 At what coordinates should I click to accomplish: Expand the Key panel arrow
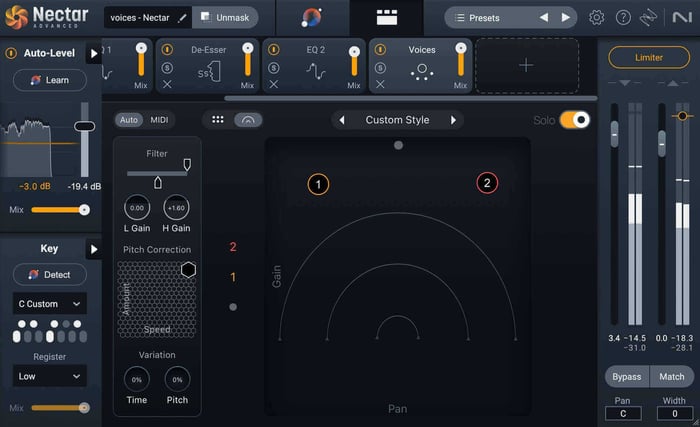[94, 249]
